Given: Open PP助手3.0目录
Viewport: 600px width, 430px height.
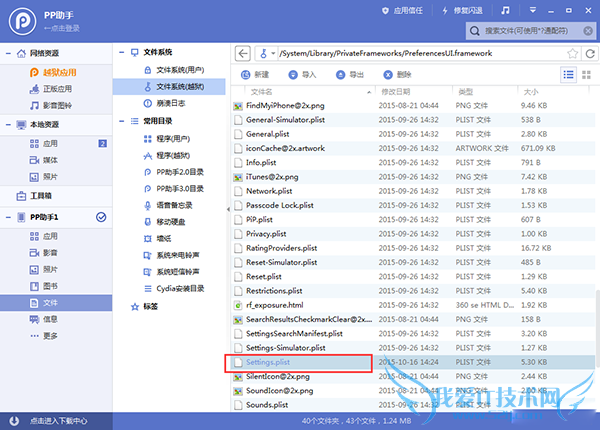Looking at the screenshot, I should click(174, 189).
